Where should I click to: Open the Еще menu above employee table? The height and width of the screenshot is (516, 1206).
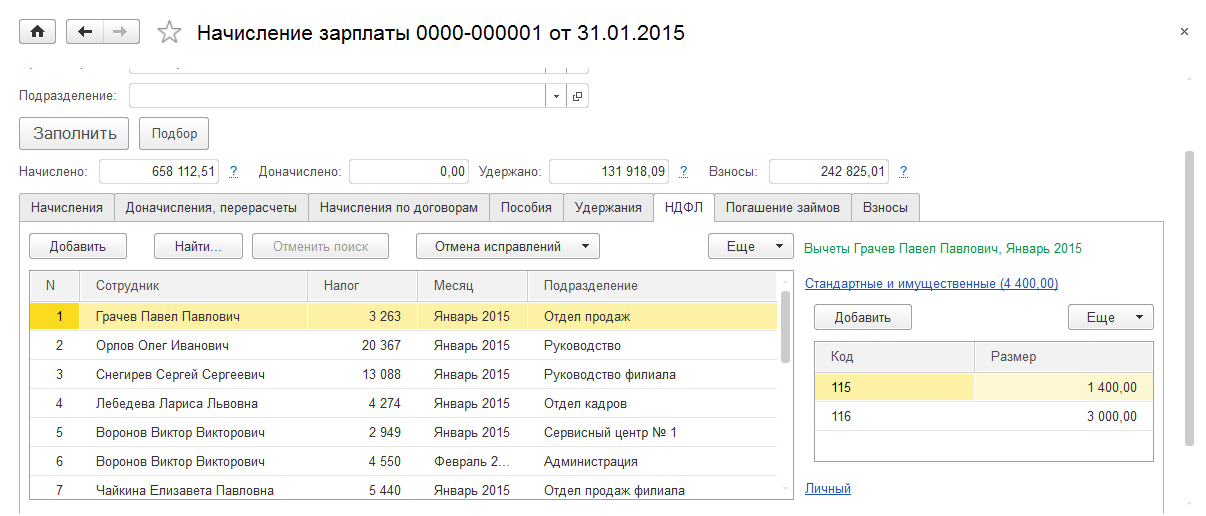point(750,246)
